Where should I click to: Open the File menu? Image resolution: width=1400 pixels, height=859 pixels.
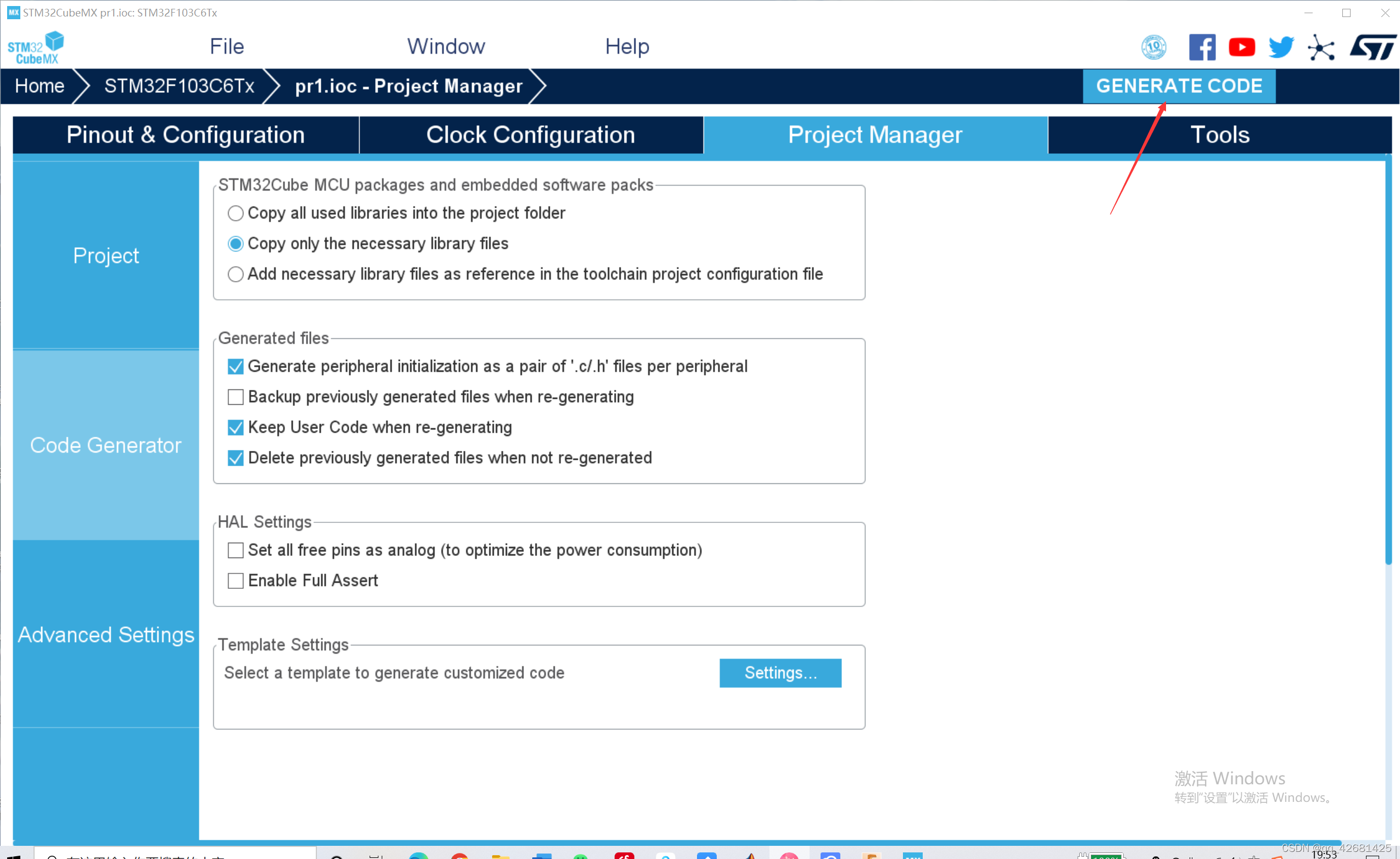227,47
